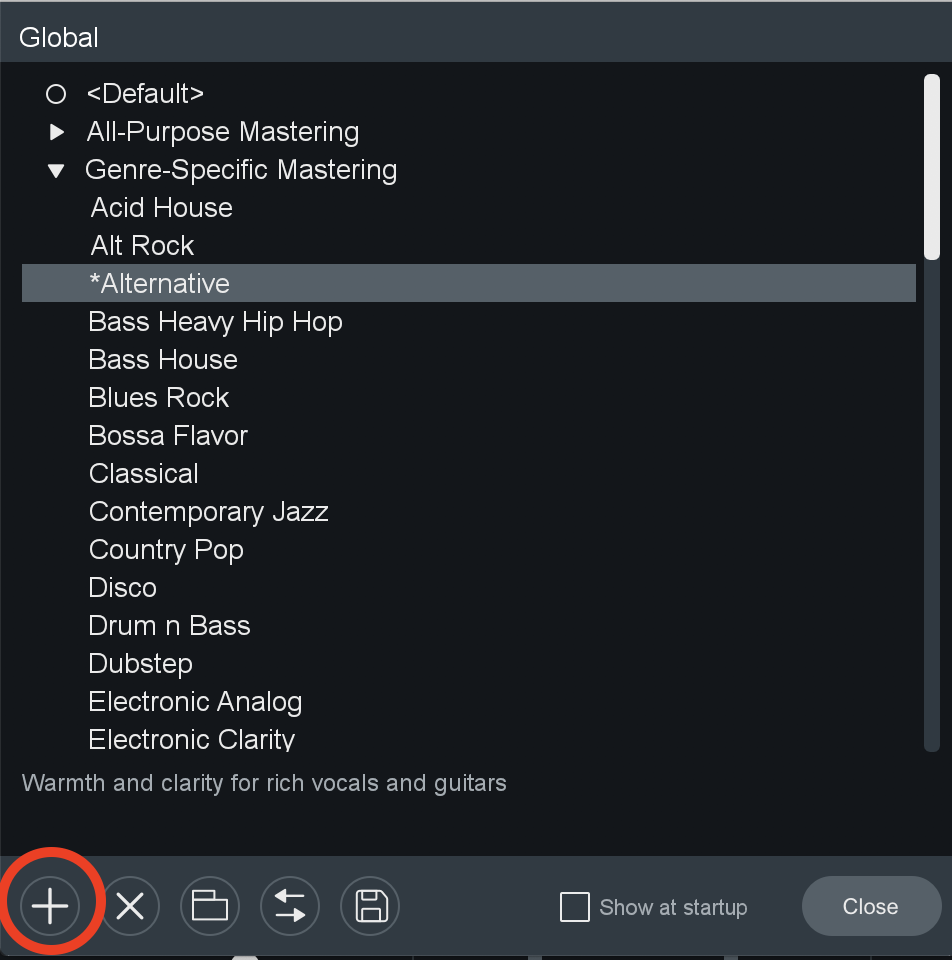Viewport: 952px width, 960px height.
Task: Select the Global presets header tab
Action: pos(59,37)
